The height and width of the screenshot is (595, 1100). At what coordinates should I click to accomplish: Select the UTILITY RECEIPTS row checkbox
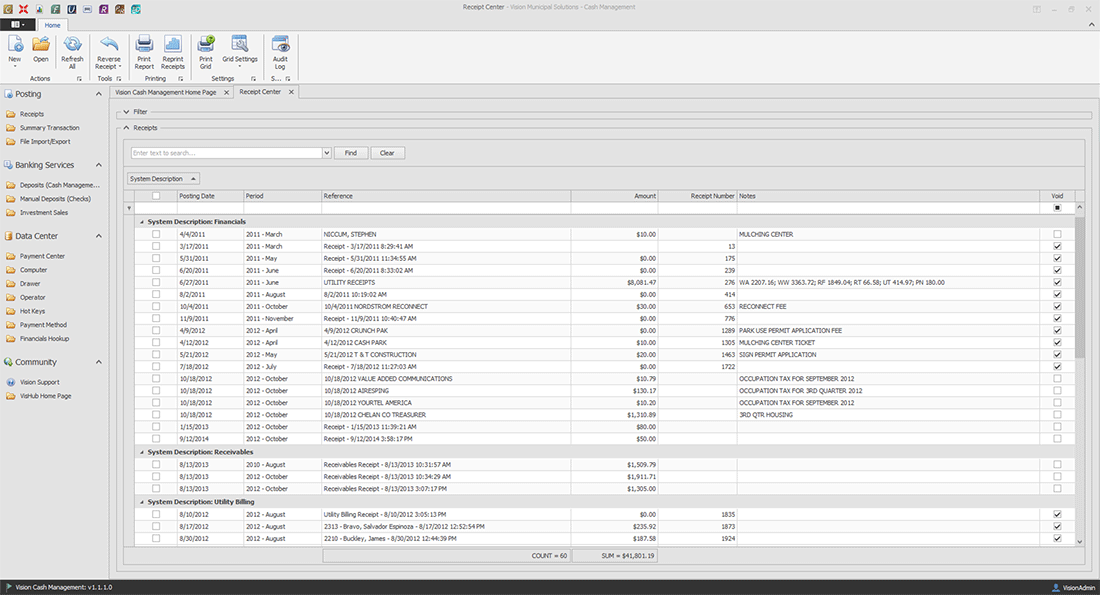156,282
